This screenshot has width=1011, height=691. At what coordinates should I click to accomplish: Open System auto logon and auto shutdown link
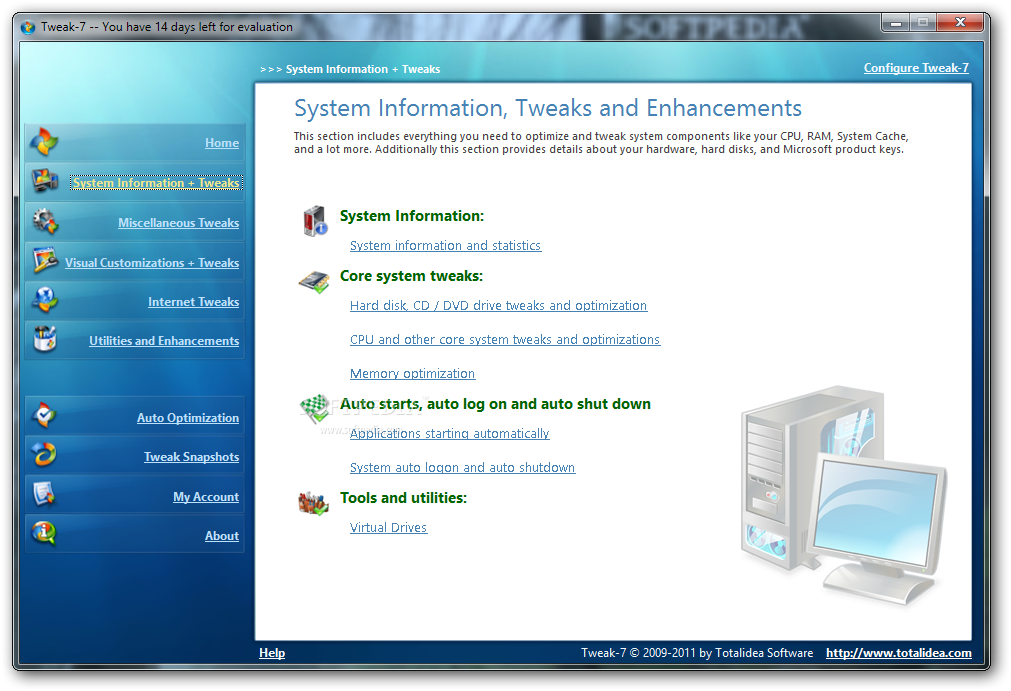coord(462,468)
